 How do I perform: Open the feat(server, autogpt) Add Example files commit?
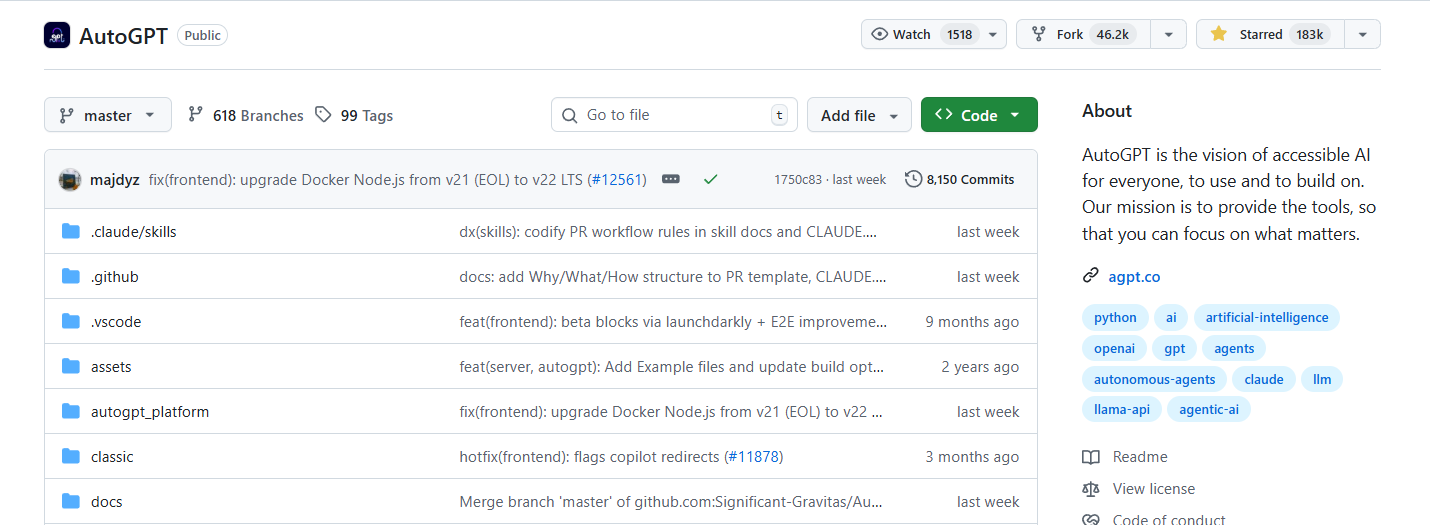point(672,367)
